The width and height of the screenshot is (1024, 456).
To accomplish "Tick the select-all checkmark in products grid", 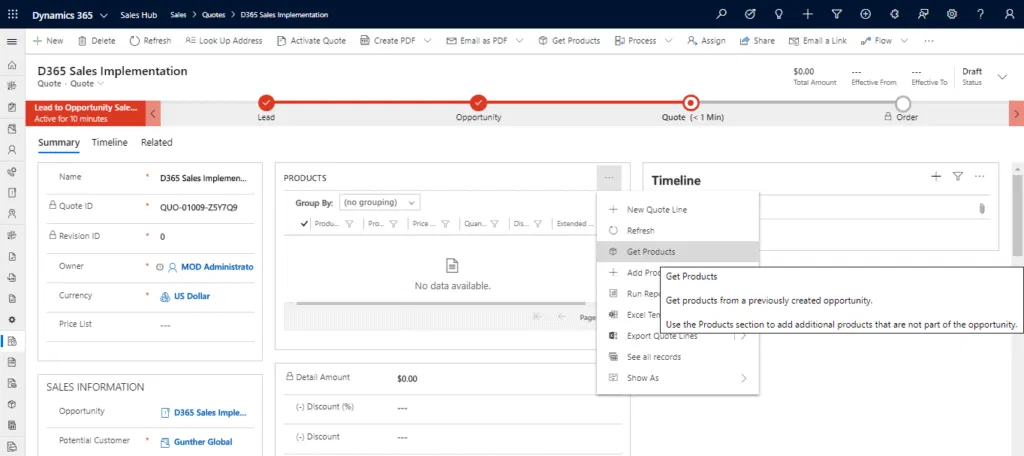I will click(304, 223).
